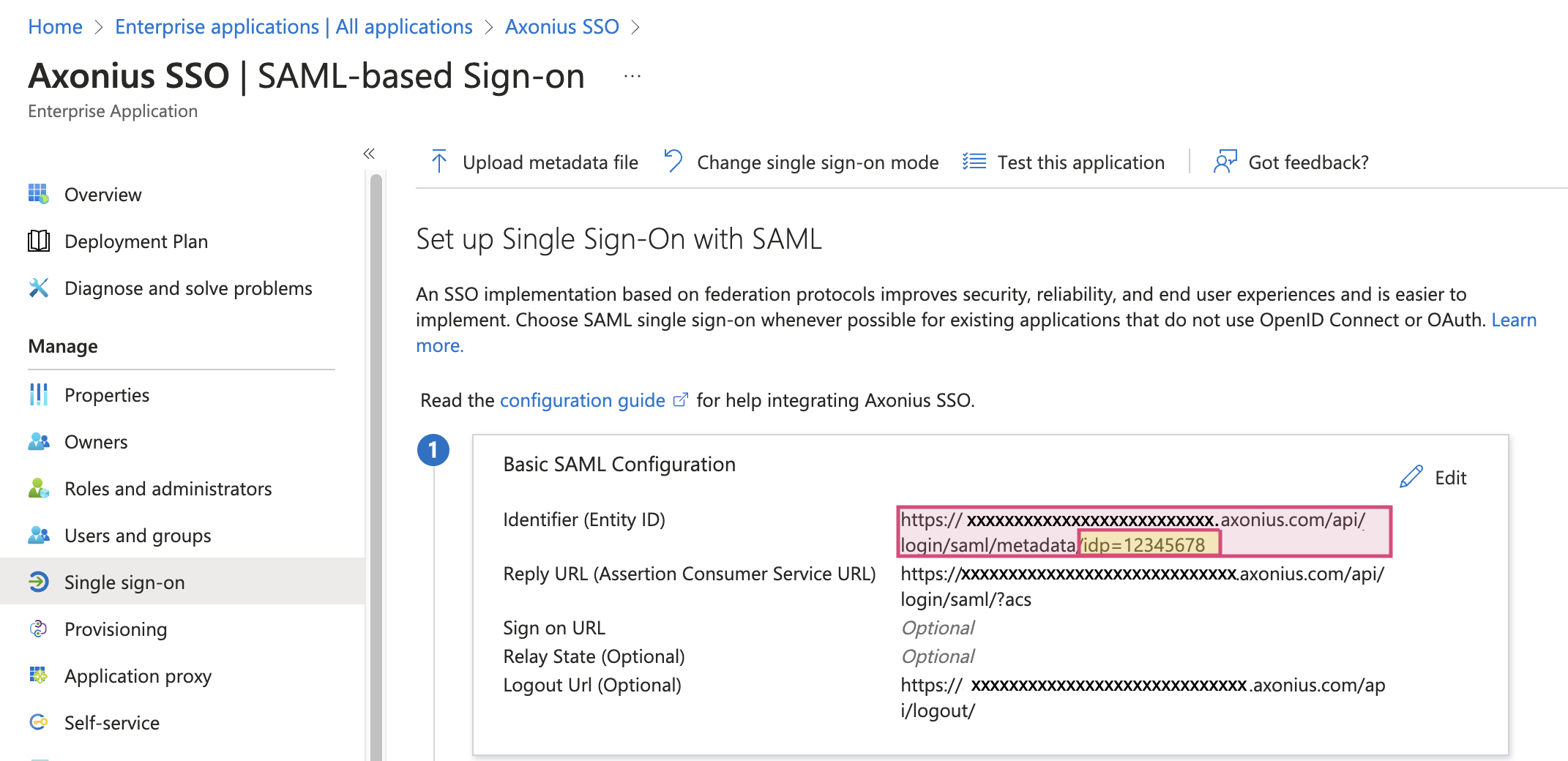1568x761 pixels.
Task: Click the Identifier (Entity ID) label
Action: coord(584,520)
